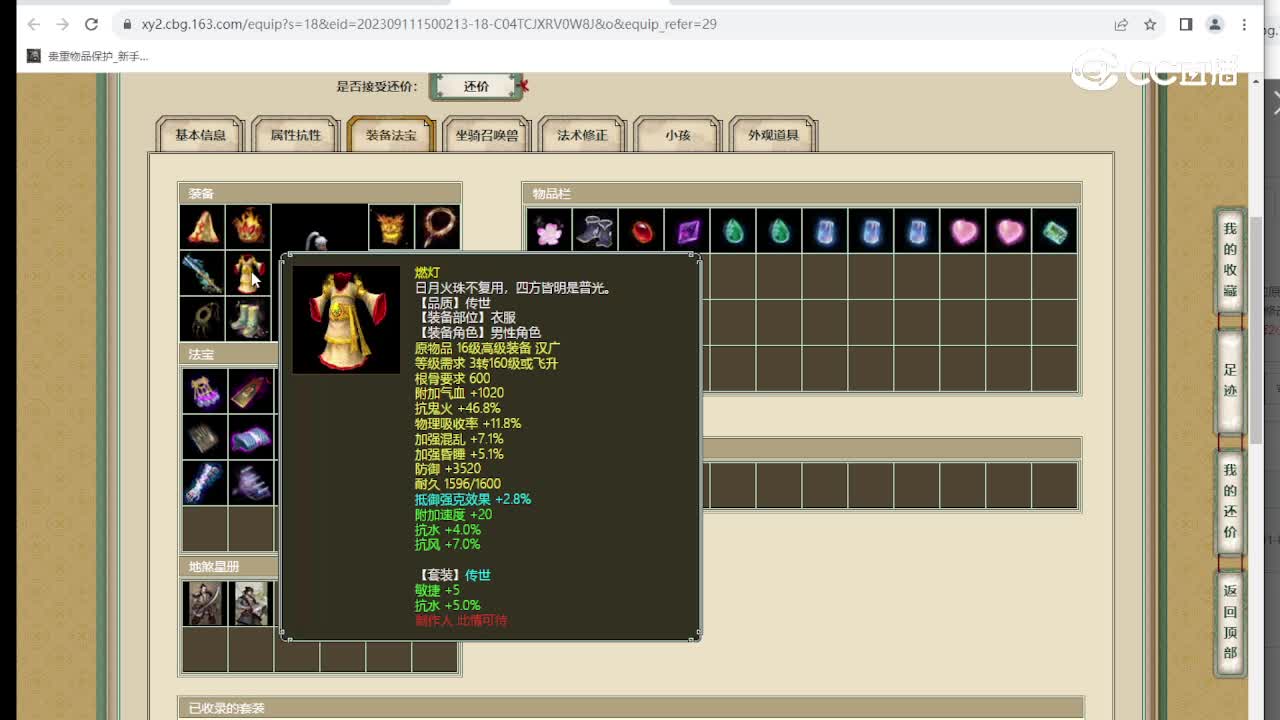Select the pointed hat equipment icon
The height and width of the screenshot is (720, 1280).
pos(202,227)
